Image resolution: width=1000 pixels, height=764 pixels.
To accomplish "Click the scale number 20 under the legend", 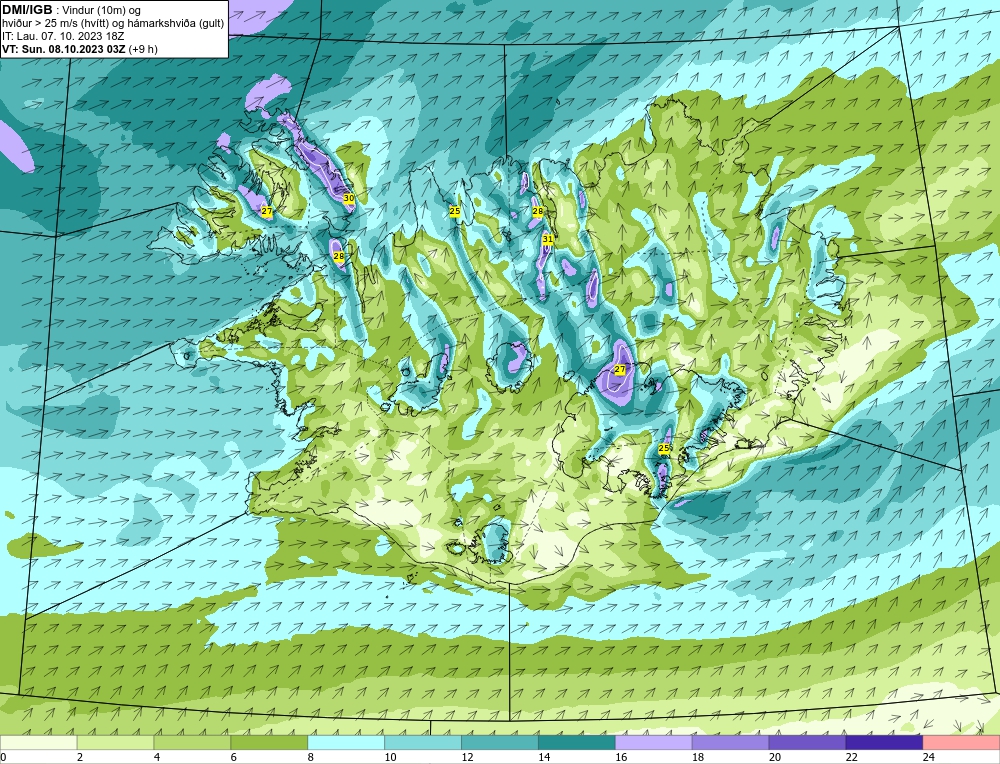I will [x=775, y=757].
